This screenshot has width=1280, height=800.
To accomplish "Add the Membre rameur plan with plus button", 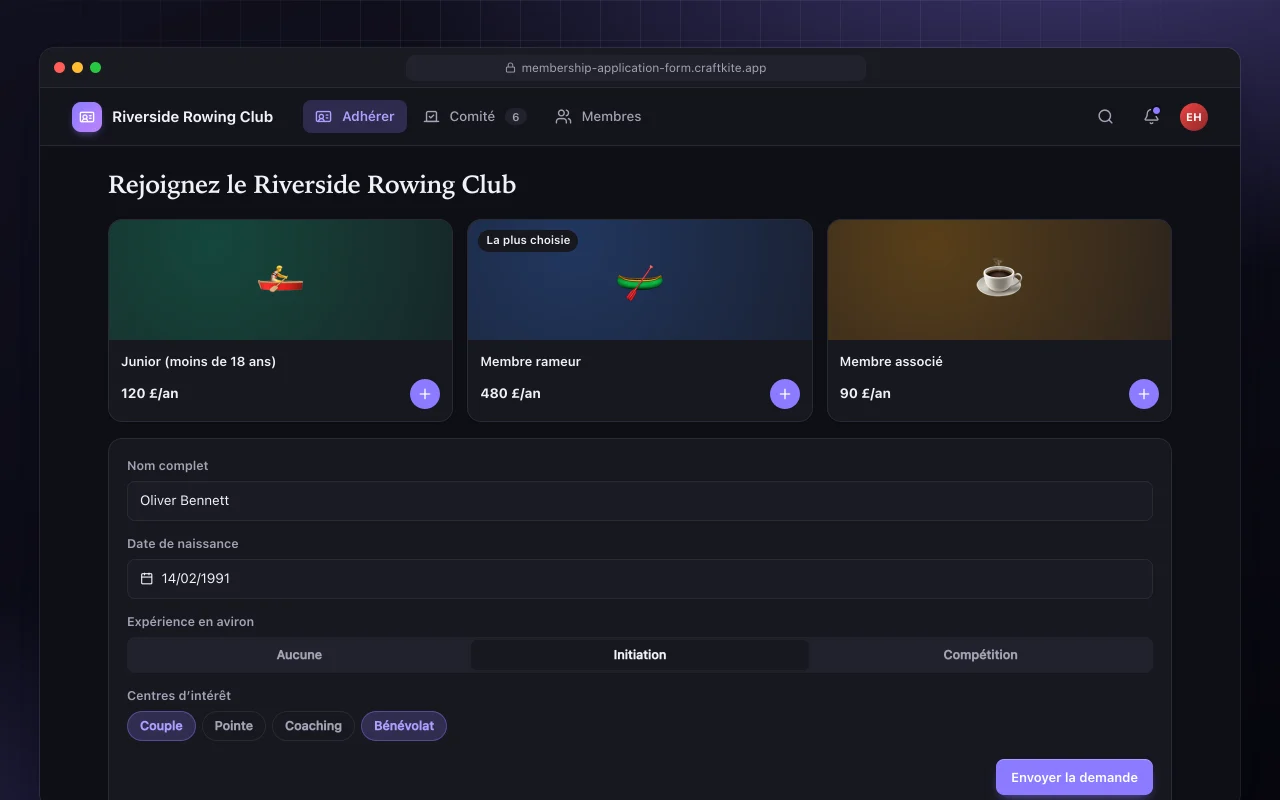I will [785, 394].
